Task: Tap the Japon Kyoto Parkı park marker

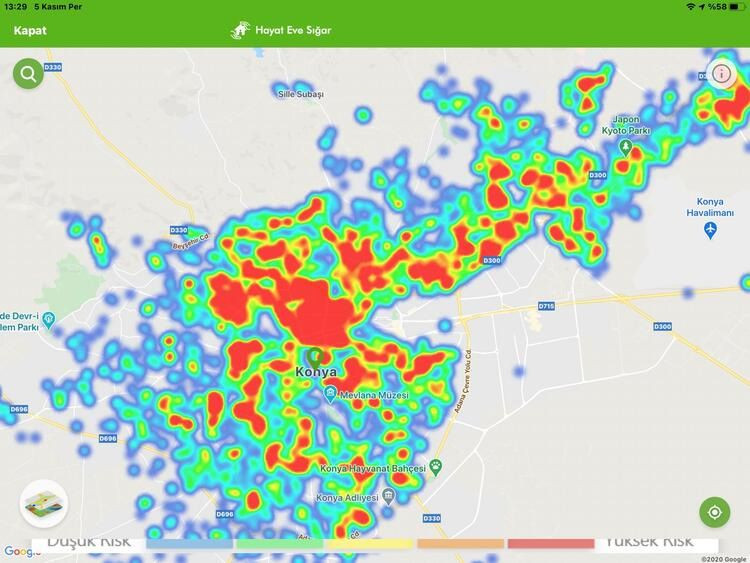Action: [x=626, y=147]
